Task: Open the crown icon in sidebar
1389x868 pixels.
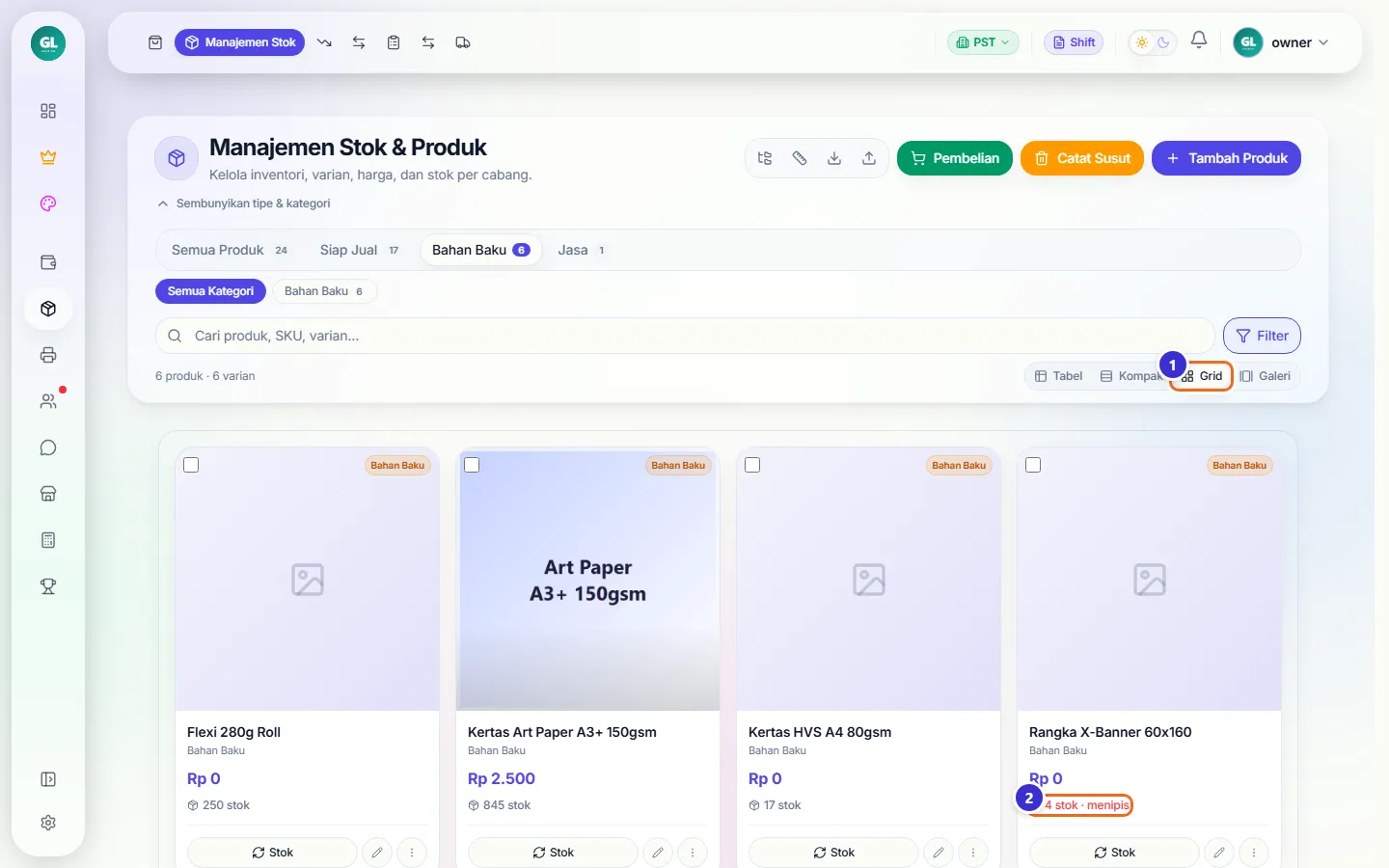Action: (x=48, y=157)
